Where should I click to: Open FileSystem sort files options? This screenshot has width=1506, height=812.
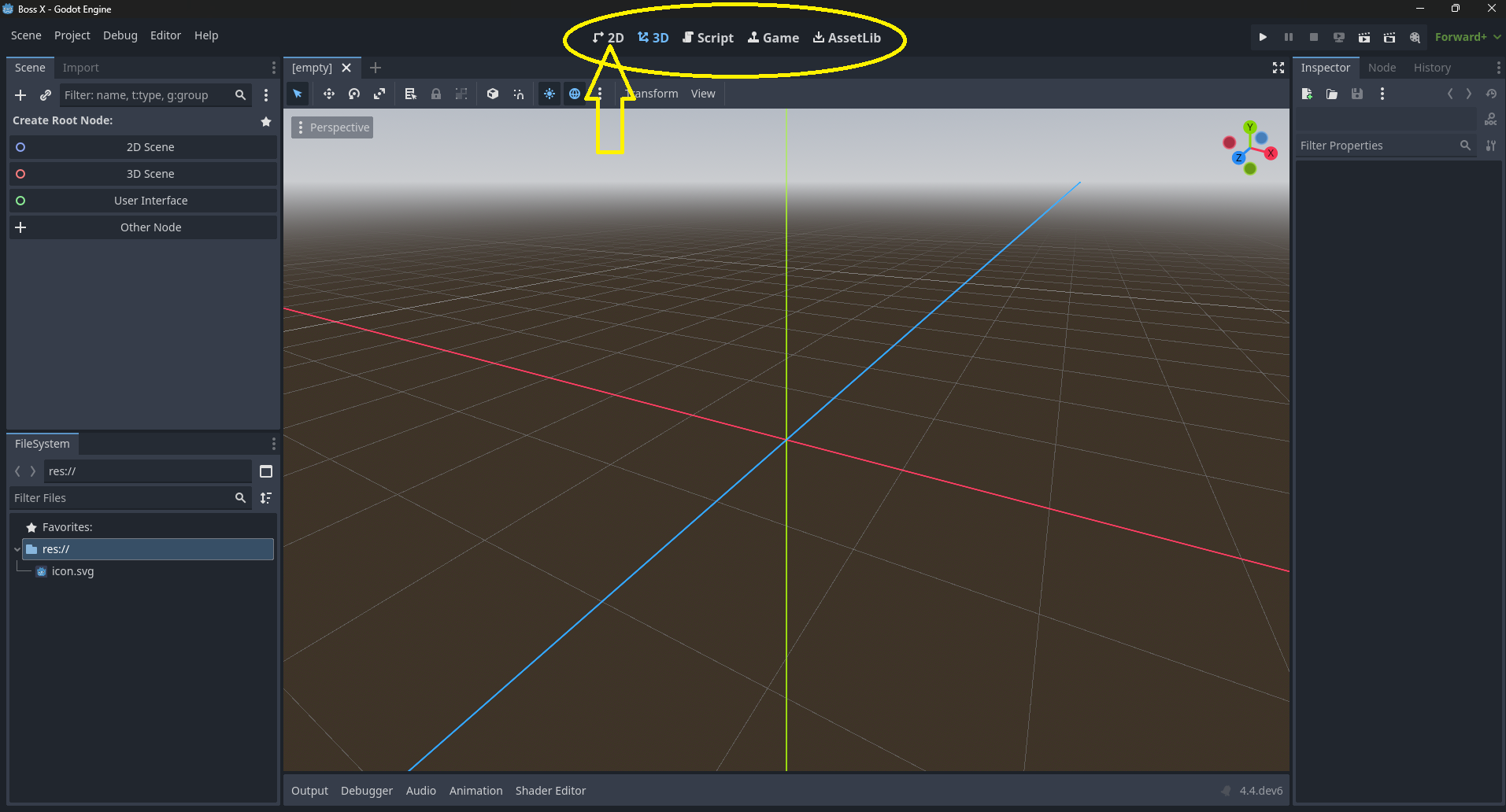coord(266,498)
